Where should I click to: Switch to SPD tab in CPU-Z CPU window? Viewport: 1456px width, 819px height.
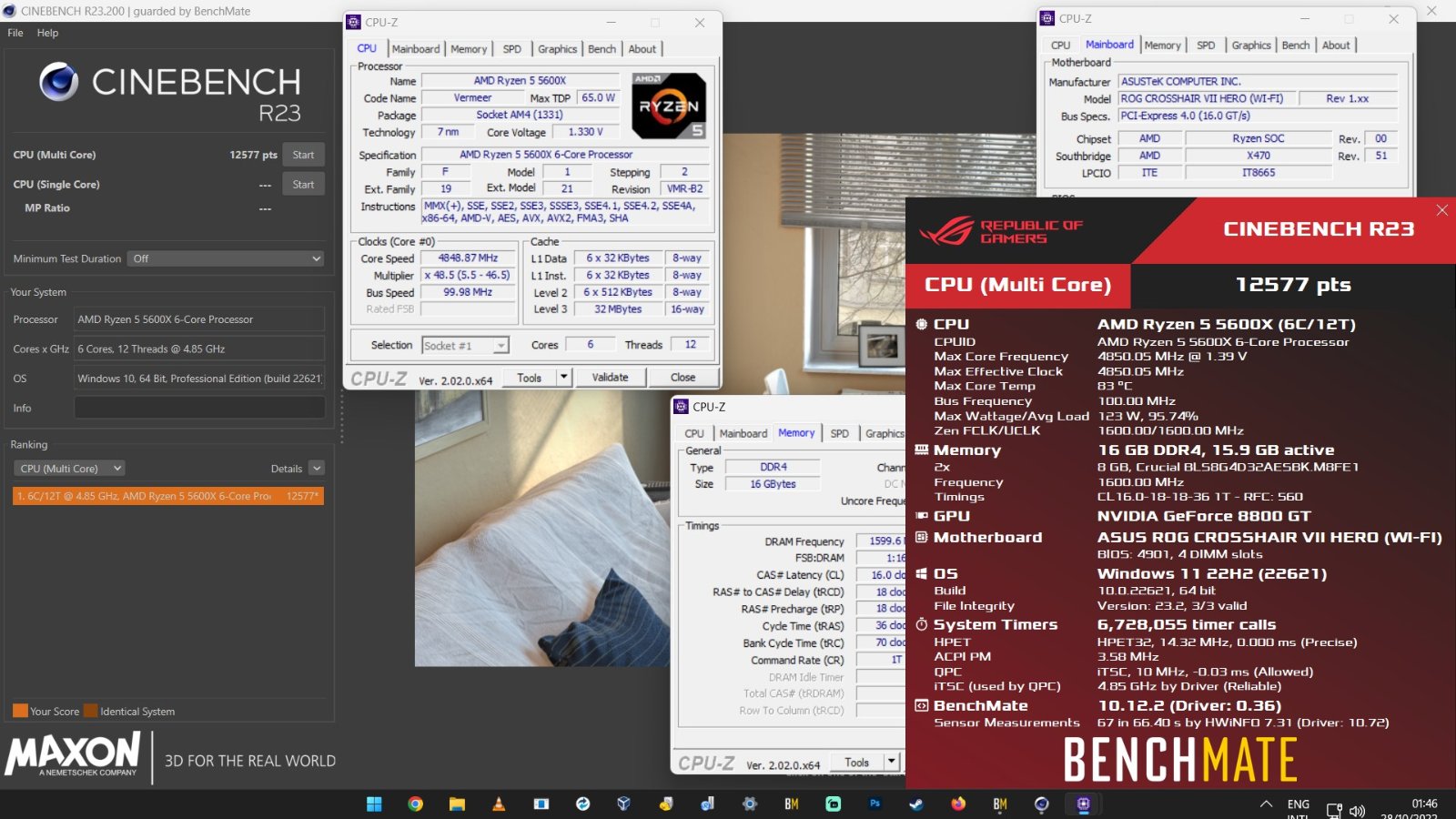pyautogui.click(x=512, y=49)
